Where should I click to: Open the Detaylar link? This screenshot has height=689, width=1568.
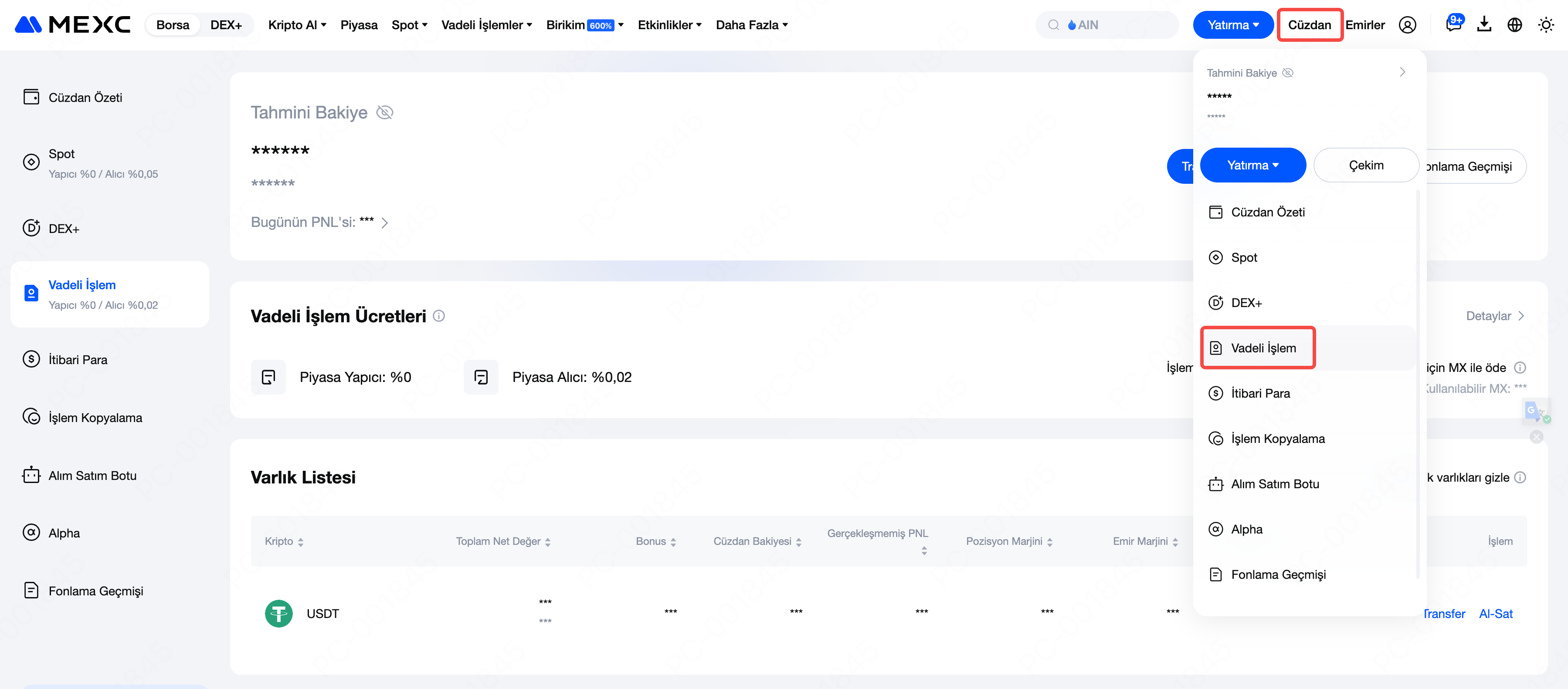[1495, 316]
